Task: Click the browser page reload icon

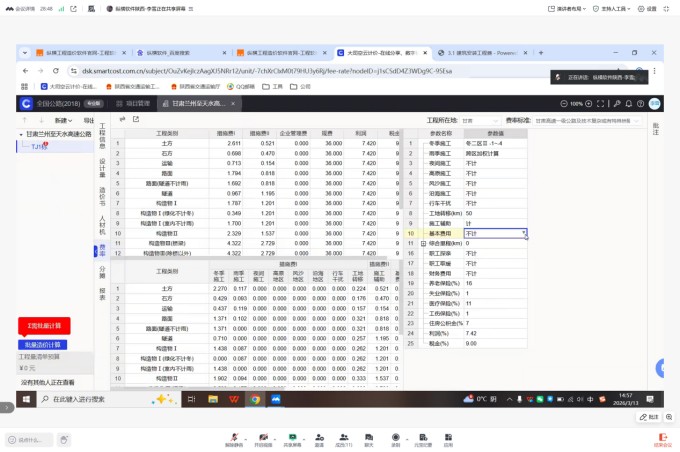Action: 57,72
